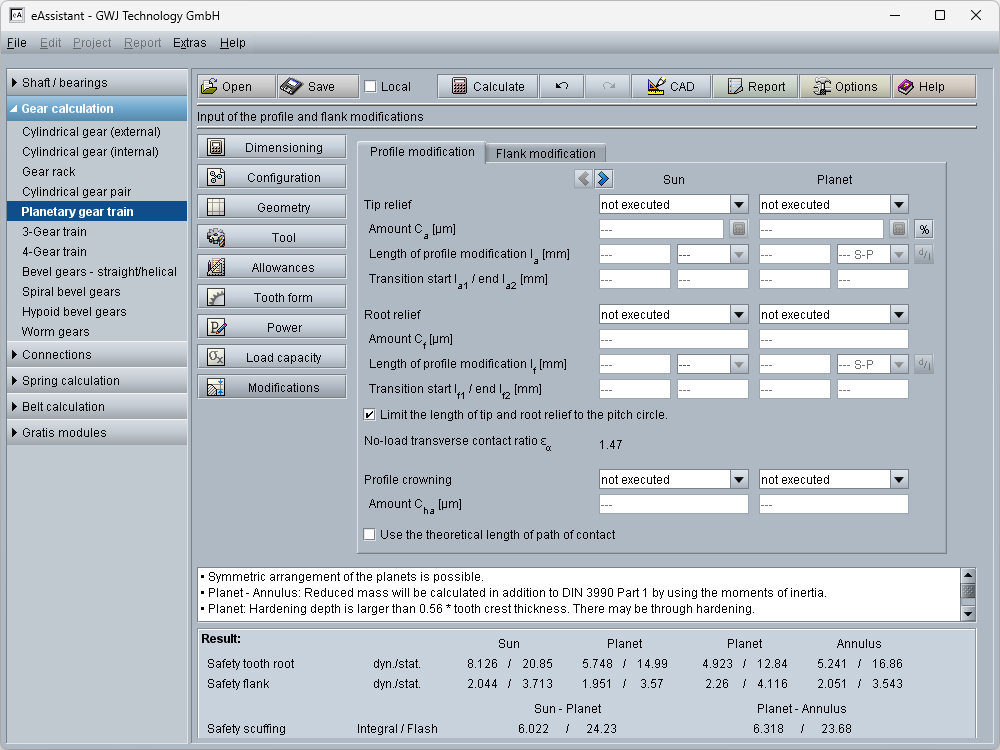This screenshot has height=750, width=1000.
Task: Open the Extras menu
Action: point(189,43)
